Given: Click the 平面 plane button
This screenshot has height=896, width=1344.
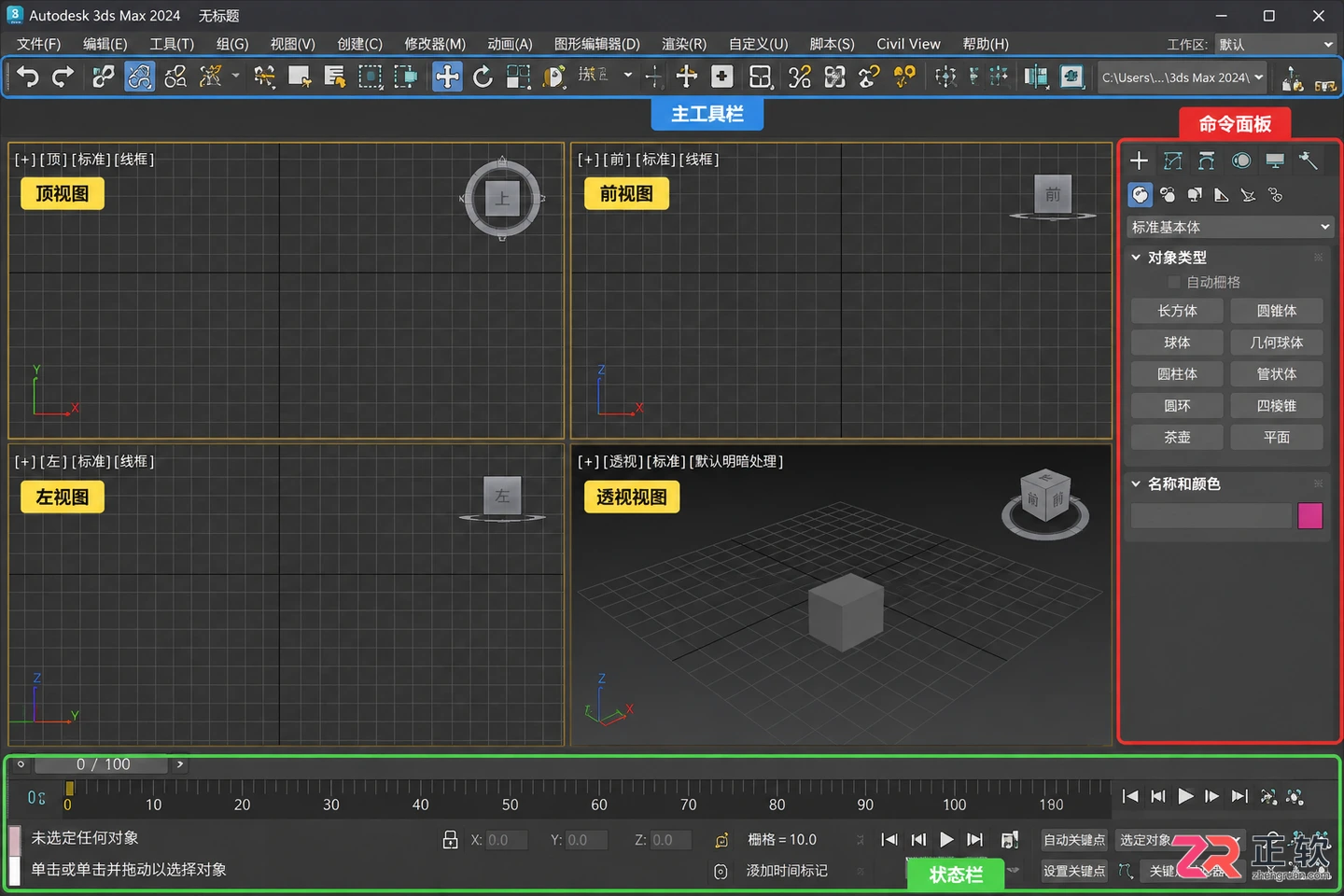Looking at the screenshot, I should (x=1277, y=437).
